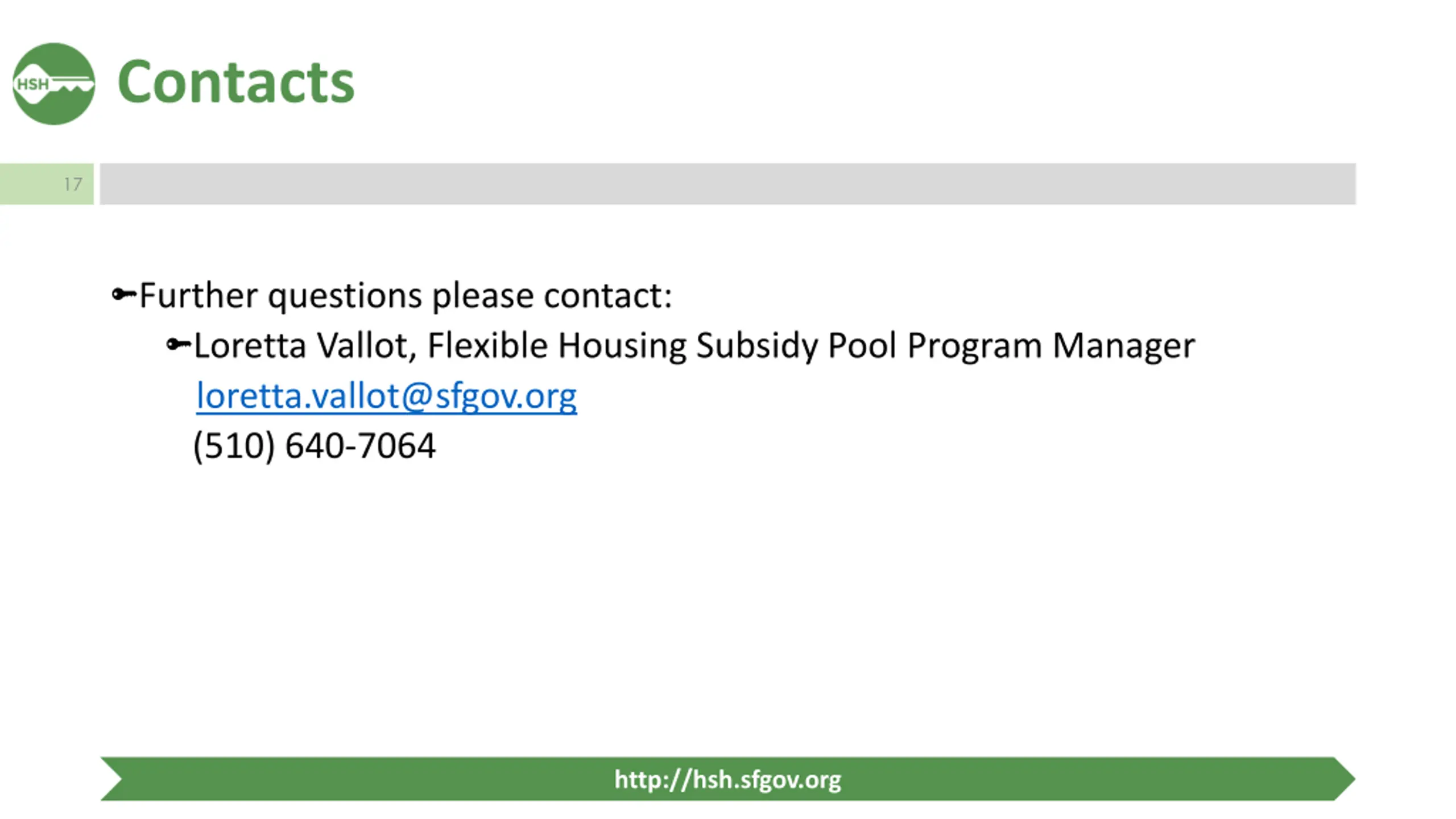The height and width of the screenshot is (819, 1456).
Task: Click the 'HSH' letters inside the logo
Action: click(x=32, y=84)
